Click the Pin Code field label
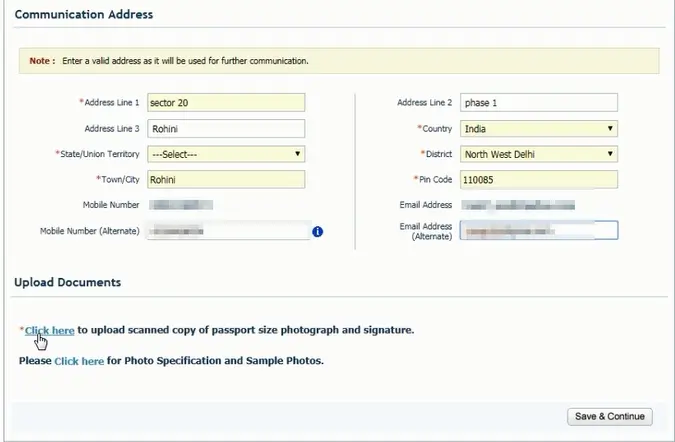The image size is (675, 442). 432,180
